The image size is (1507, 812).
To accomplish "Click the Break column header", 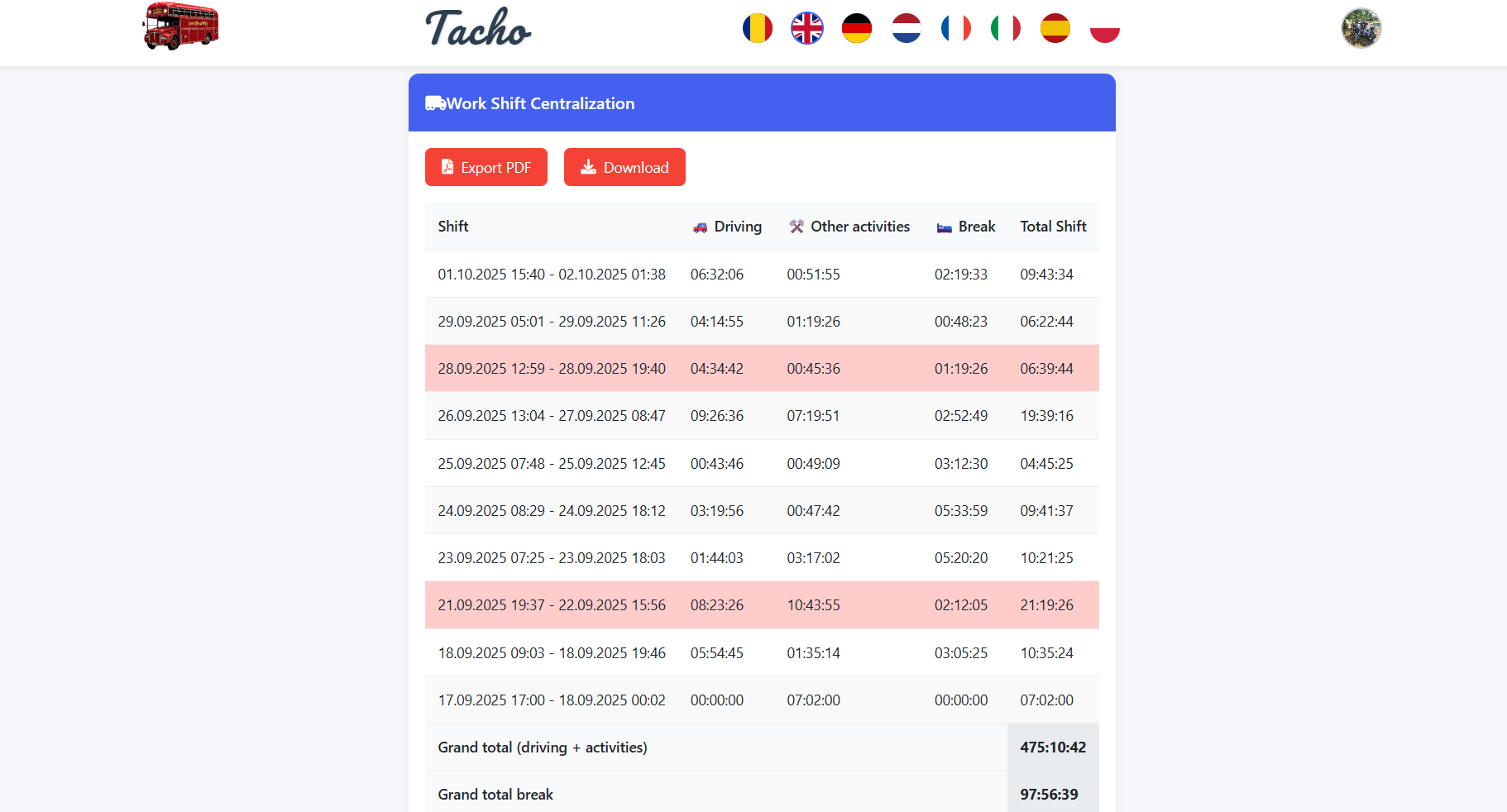I will [965, 227].
